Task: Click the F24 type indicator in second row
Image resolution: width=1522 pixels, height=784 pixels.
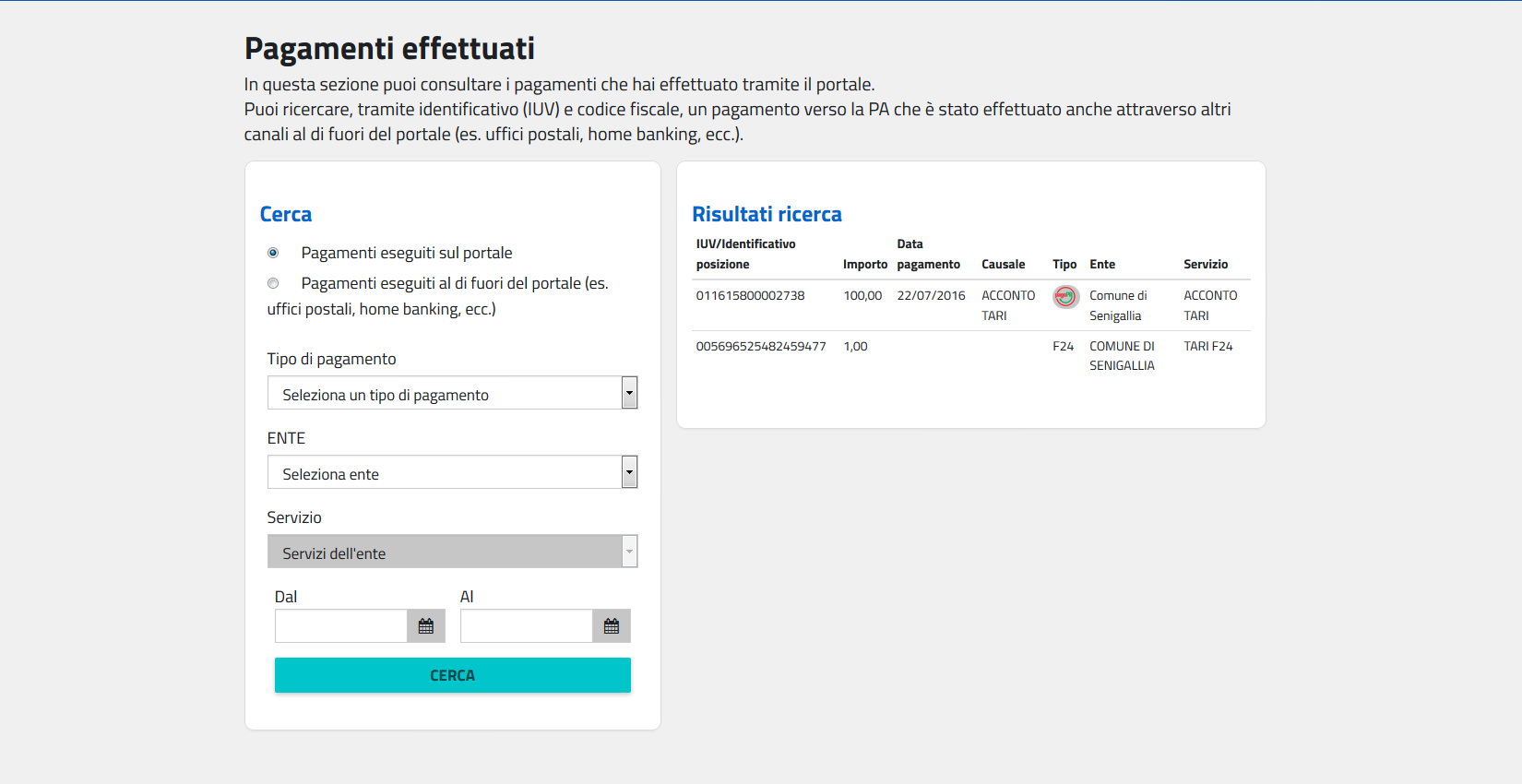Action: [x=1063, y=346]
